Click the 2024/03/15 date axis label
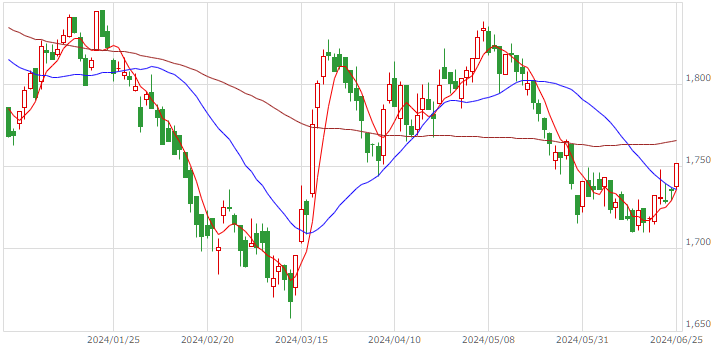Image resolution: width=723 pixels, height=363 pixels. coord(302,340)
